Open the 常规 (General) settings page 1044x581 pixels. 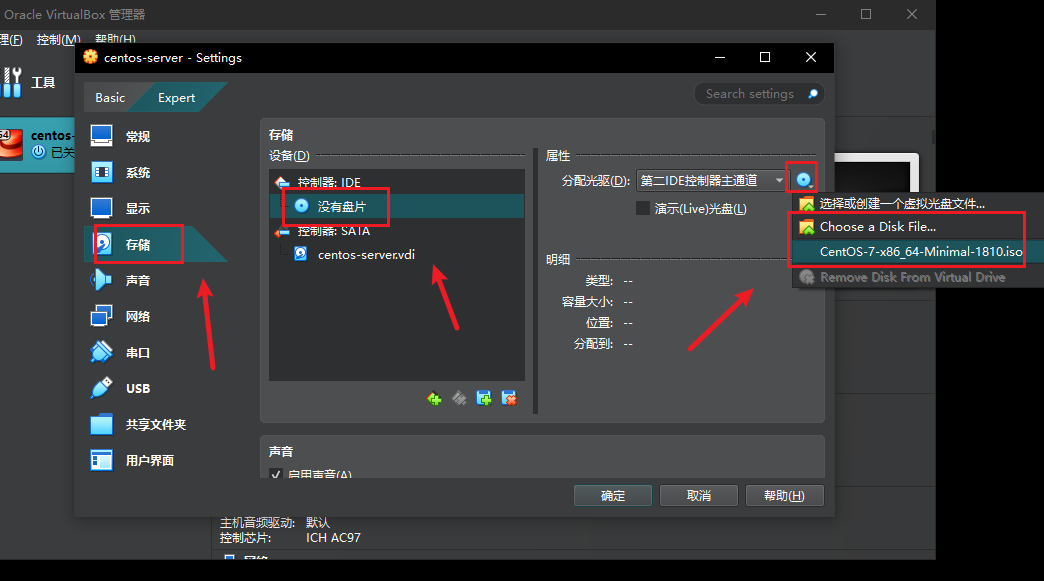[121, 136]
